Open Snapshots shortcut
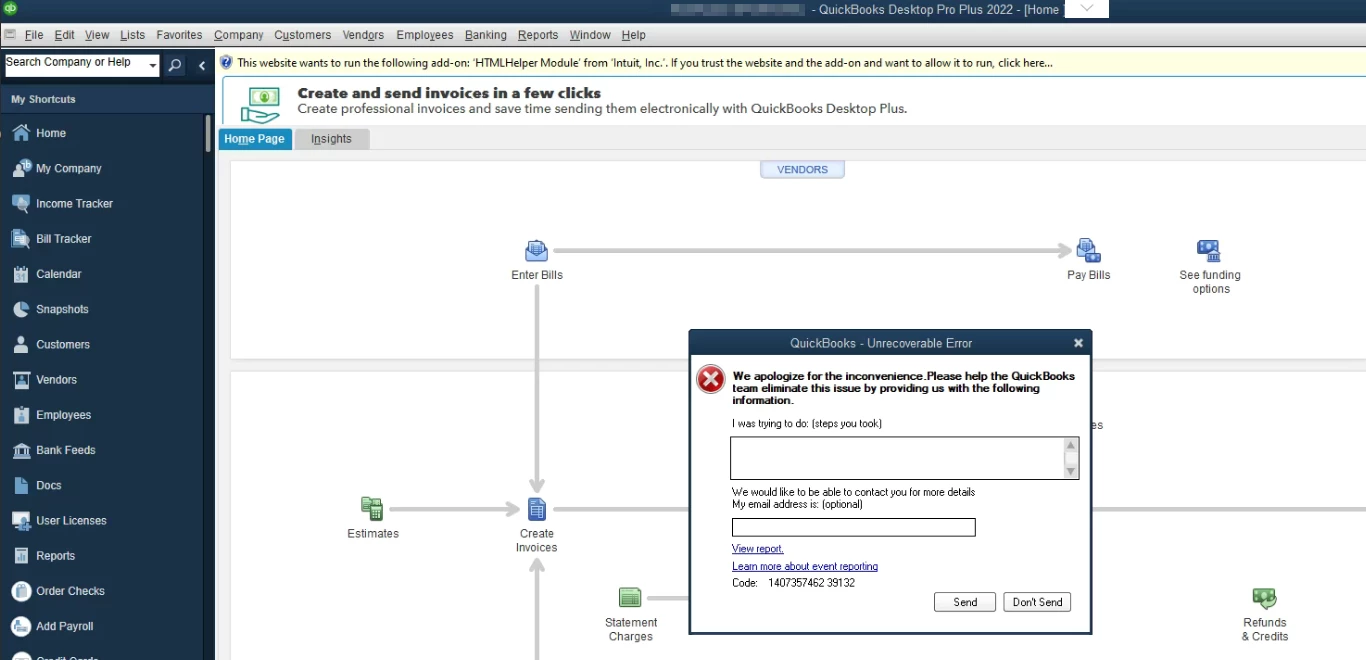The width and height of the screenshot is (1366, 660). [62, 309]
